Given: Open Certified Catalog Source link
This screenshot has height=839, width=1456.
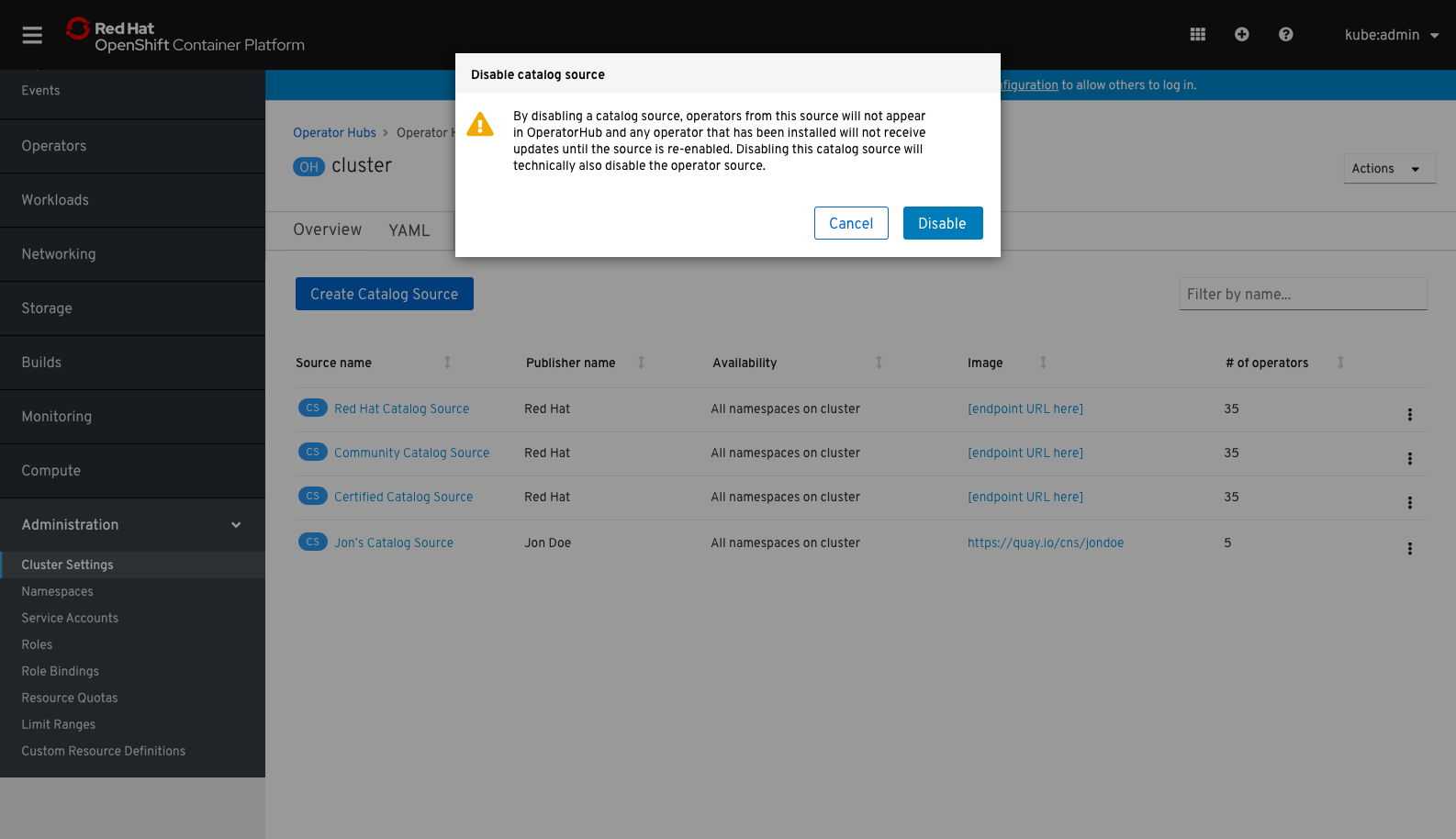Looking at the screenshot, I should [x=404, y=497].
